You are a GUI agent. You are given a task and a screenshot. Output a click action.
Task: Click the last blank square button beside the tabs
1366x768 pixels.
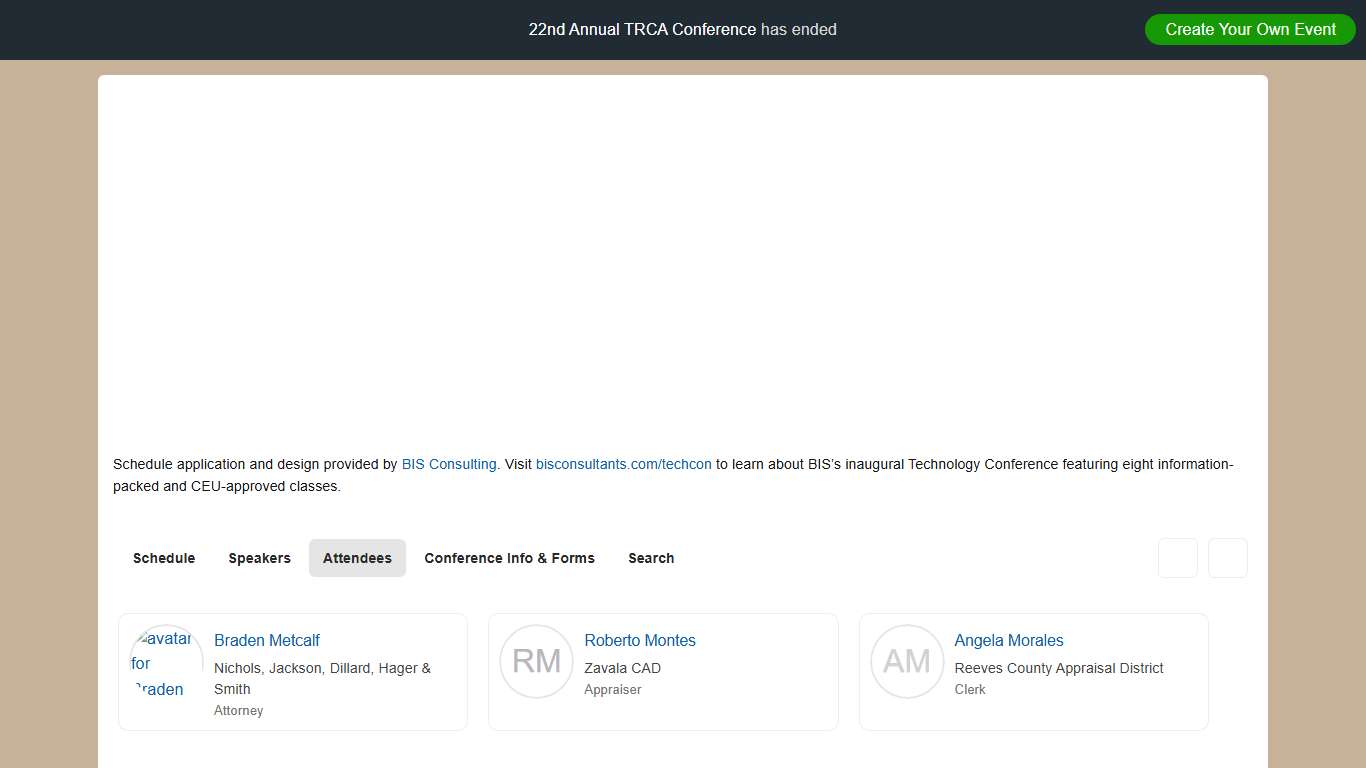click(x=1227, y=558)
